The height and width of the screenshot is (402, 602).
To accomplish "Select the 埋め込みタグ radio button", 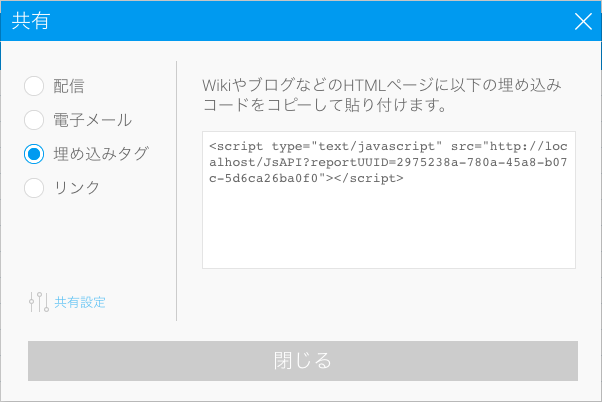I will tap(34, 153).
